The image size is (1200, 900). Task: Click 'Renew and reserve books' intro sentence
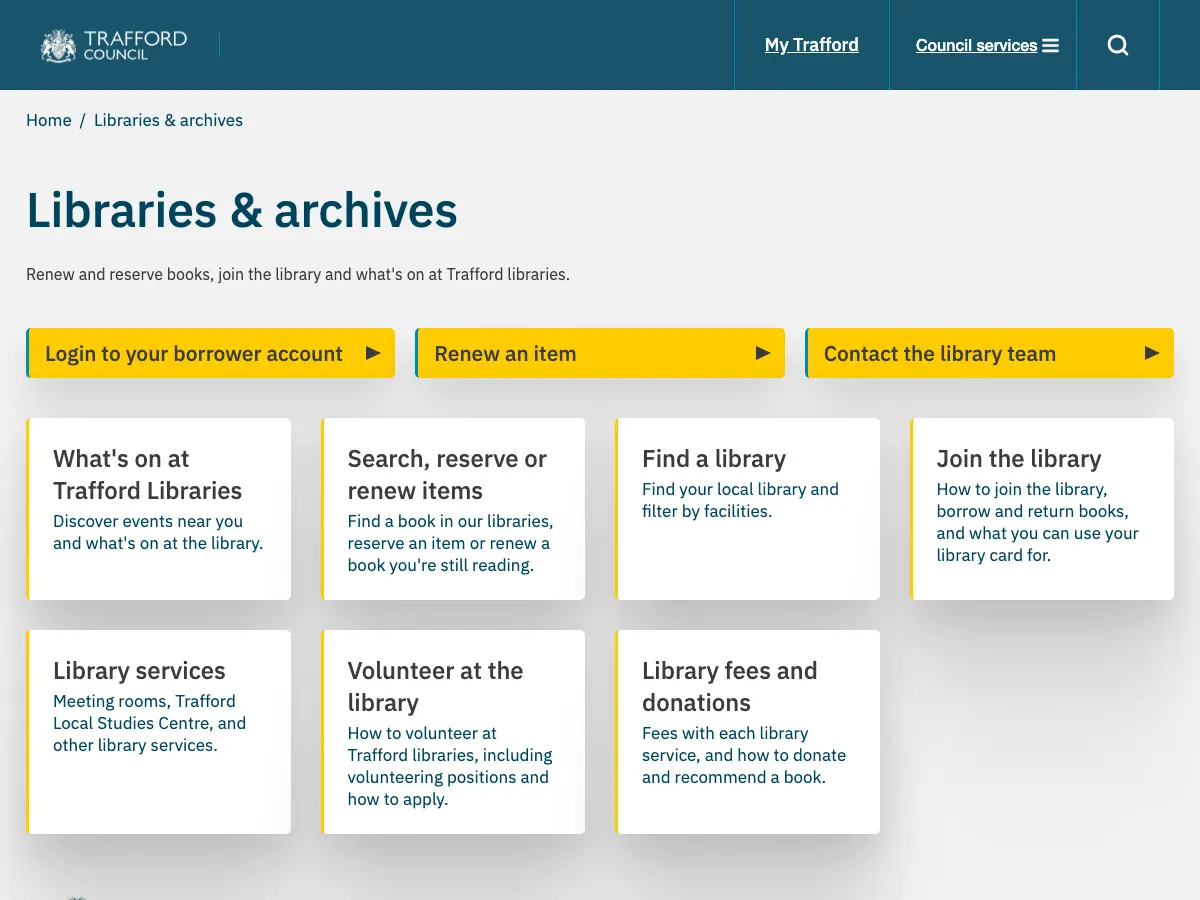coord(298,274)
